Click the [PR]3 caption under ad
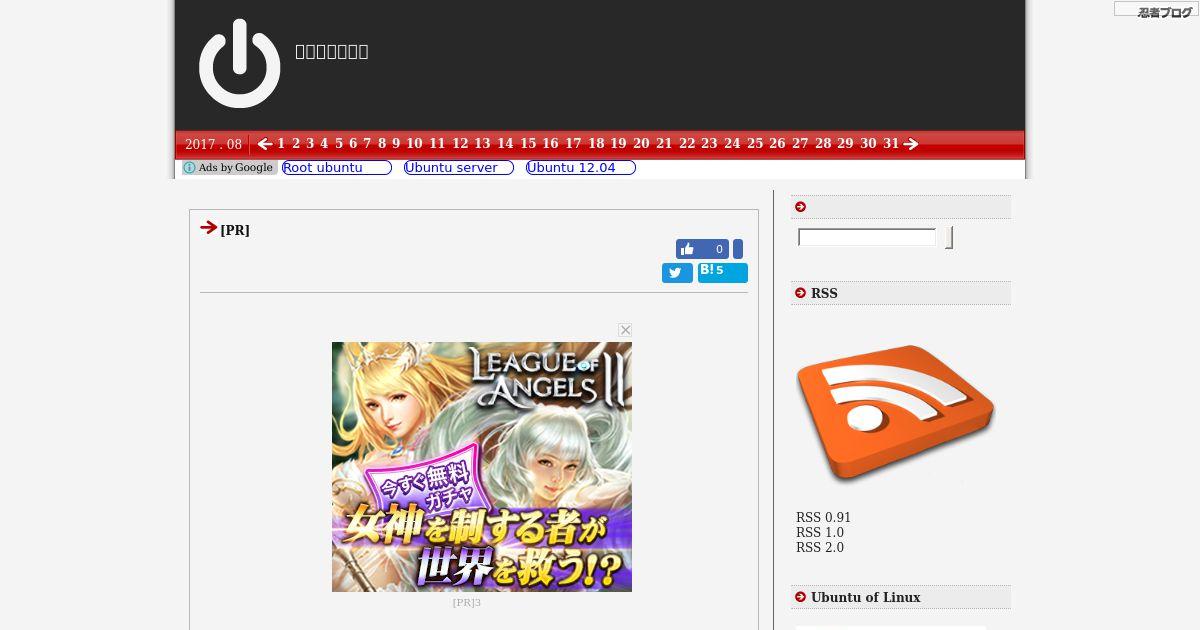This screenshot has height=630, width=1200. click(467, 602)
